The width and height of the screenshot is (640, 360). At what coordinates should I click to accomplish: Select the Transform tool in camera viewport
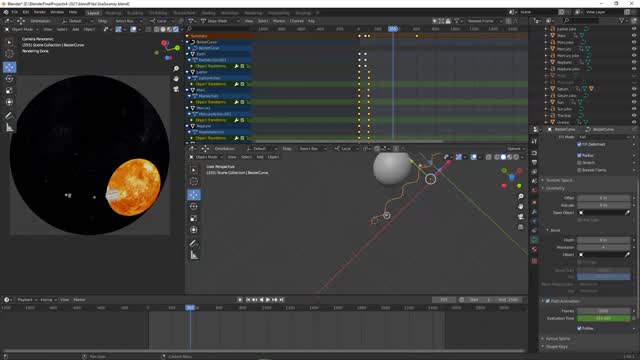pos(9,102)
